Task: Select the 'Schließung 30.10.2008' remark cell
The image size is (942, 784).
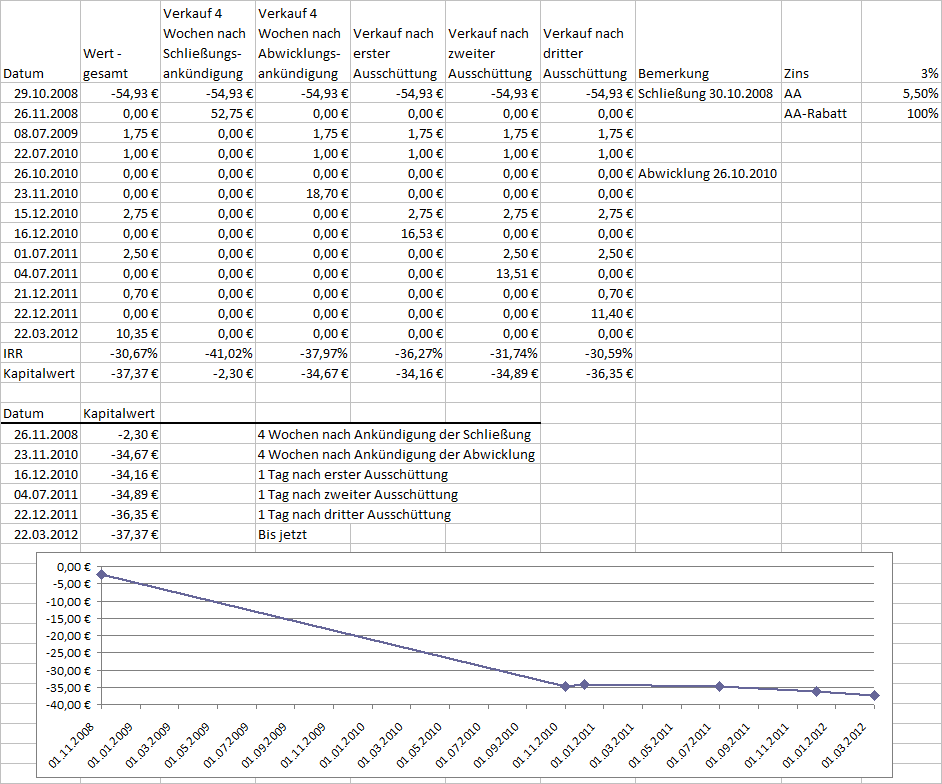Action: [x=708, y=93]
